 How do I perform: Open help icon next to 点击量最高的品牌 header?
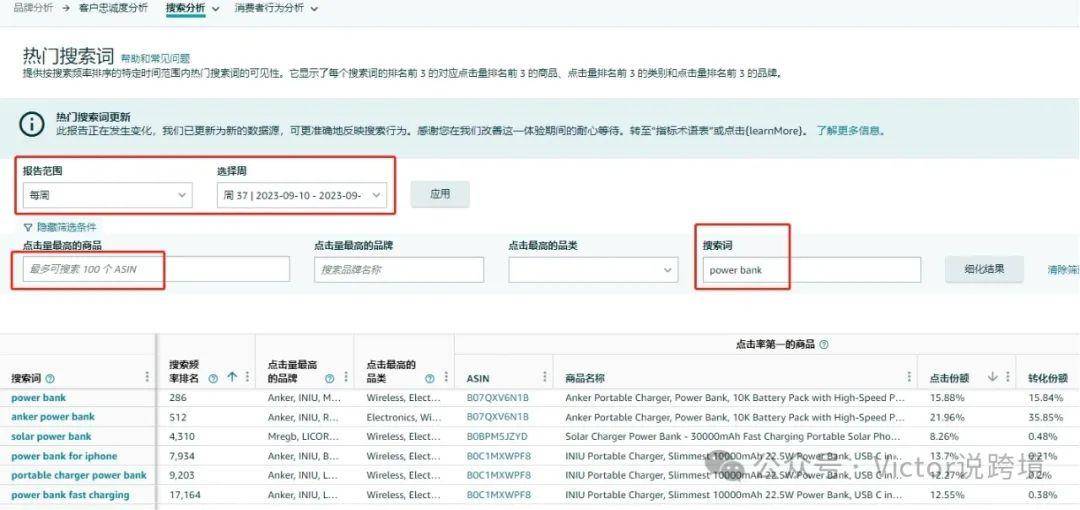tap(329, 378)
